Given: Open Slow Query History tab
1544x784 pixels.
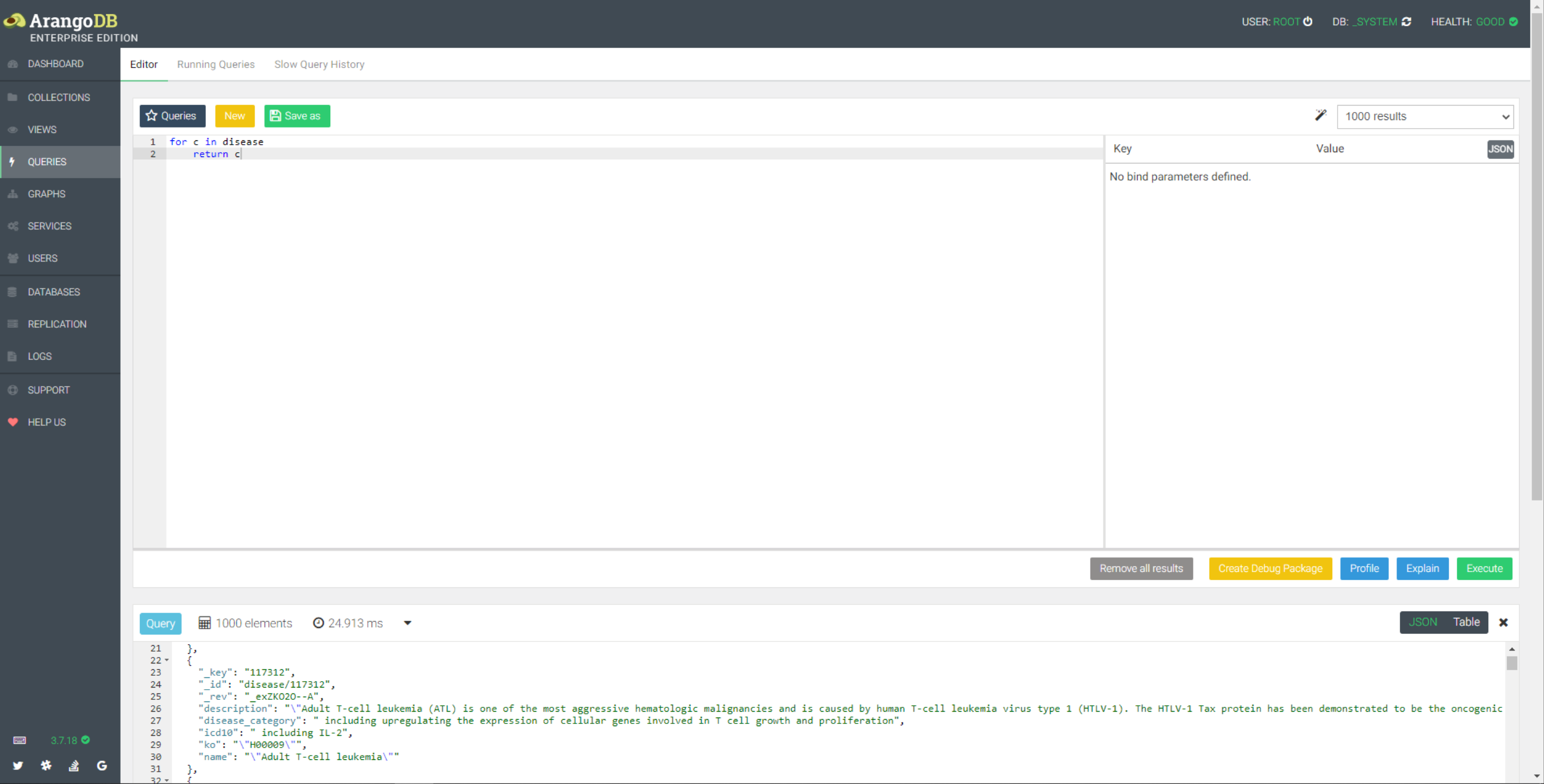Looking at the screenshot, I should click(320, 64).
